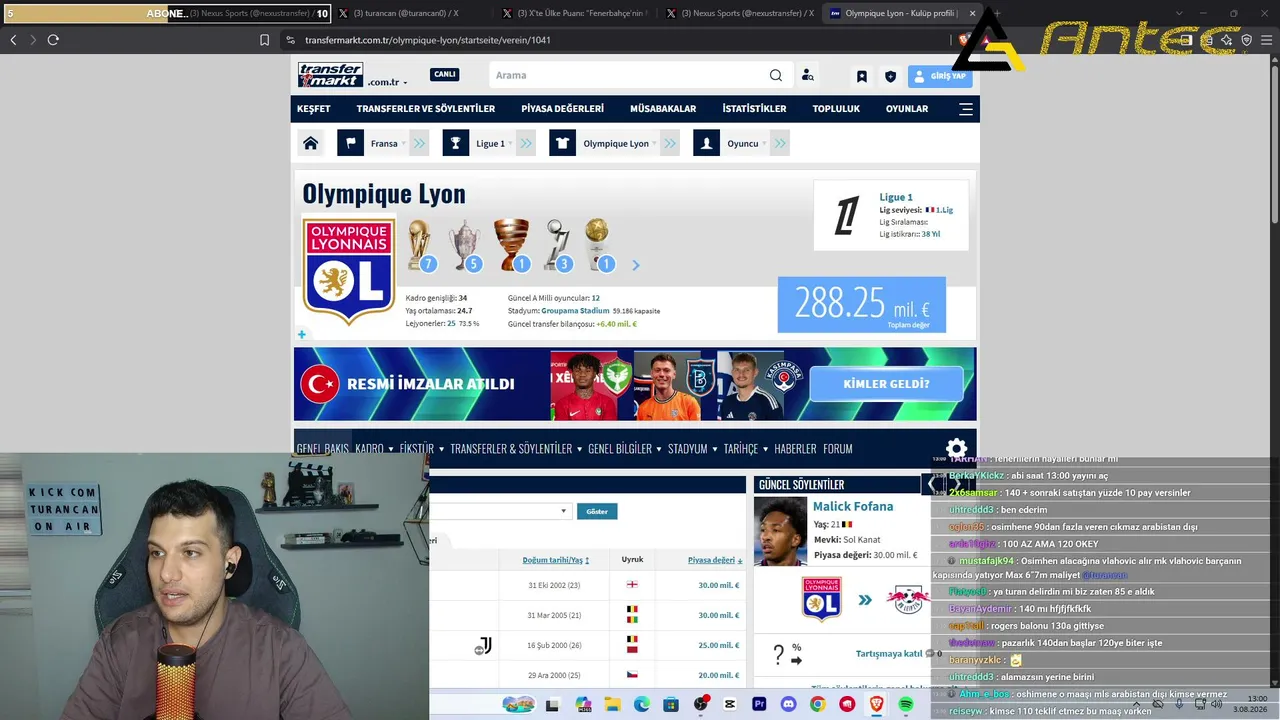
Task: Click the fourth trophy with badge 3
Action: (558, 245)
